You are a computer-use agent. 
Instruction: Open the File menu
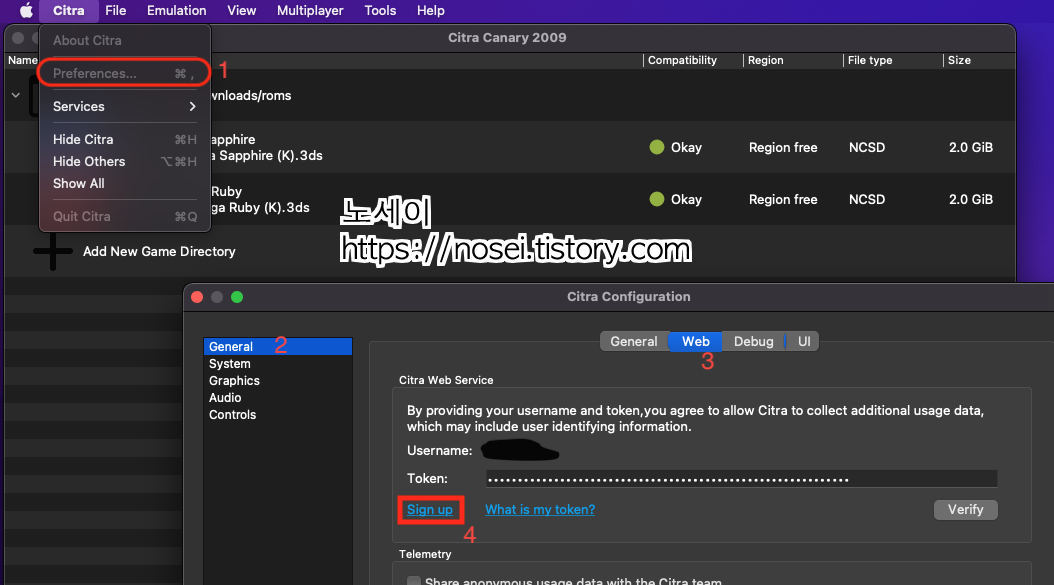point(116,10)
